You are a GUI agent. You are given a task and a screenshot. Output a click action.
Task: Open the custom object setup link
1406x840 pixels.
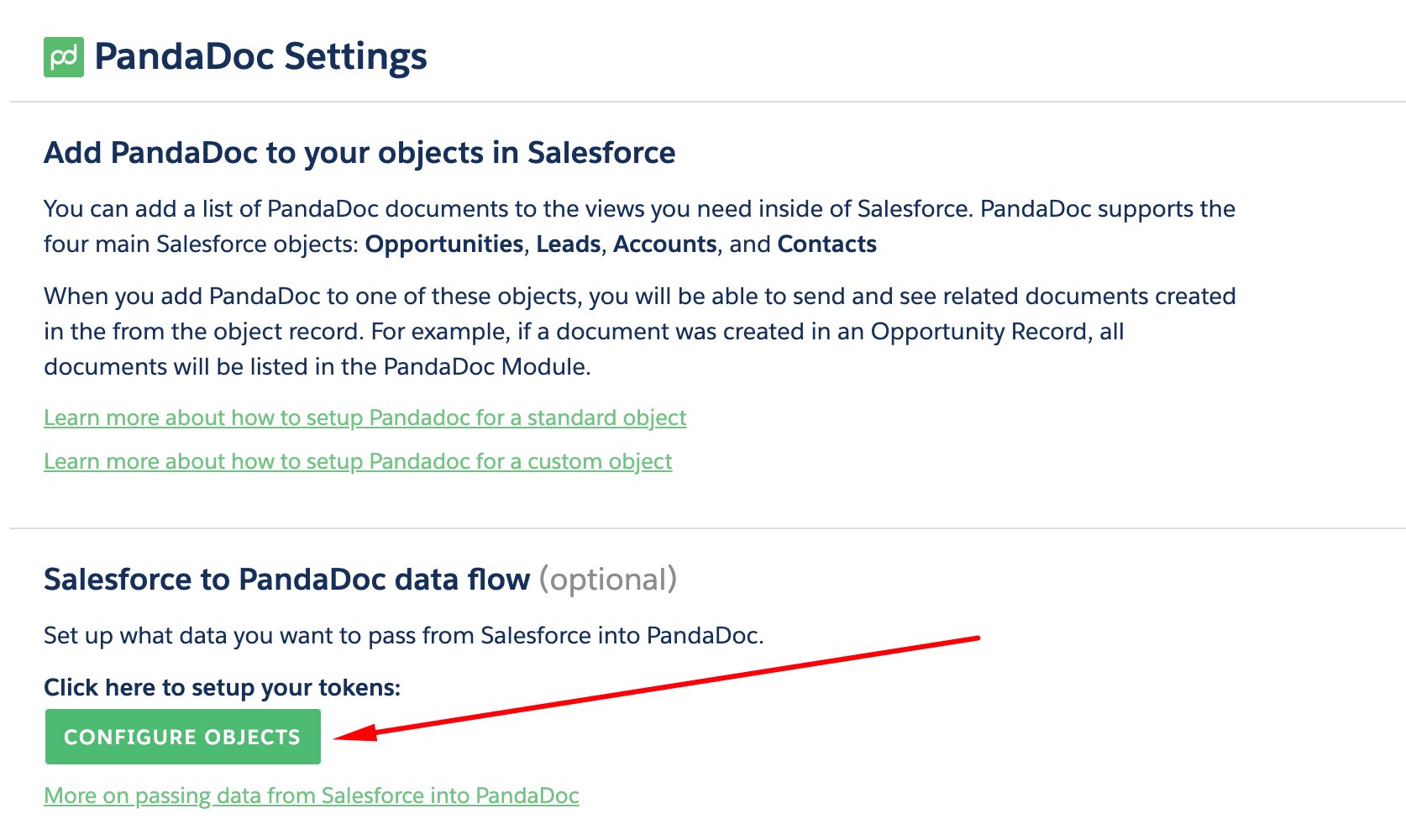tap(358, 461)
